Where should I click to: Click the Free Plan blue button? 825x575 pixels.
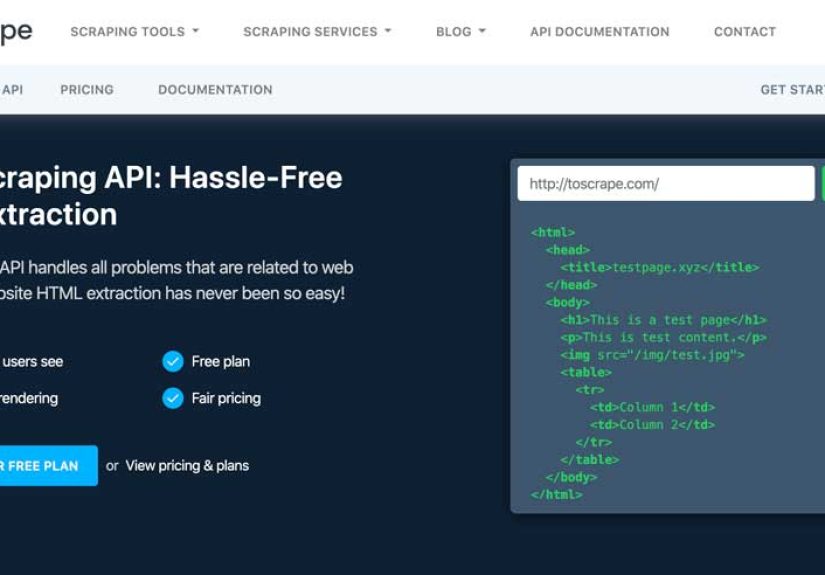tap(48, 466)
